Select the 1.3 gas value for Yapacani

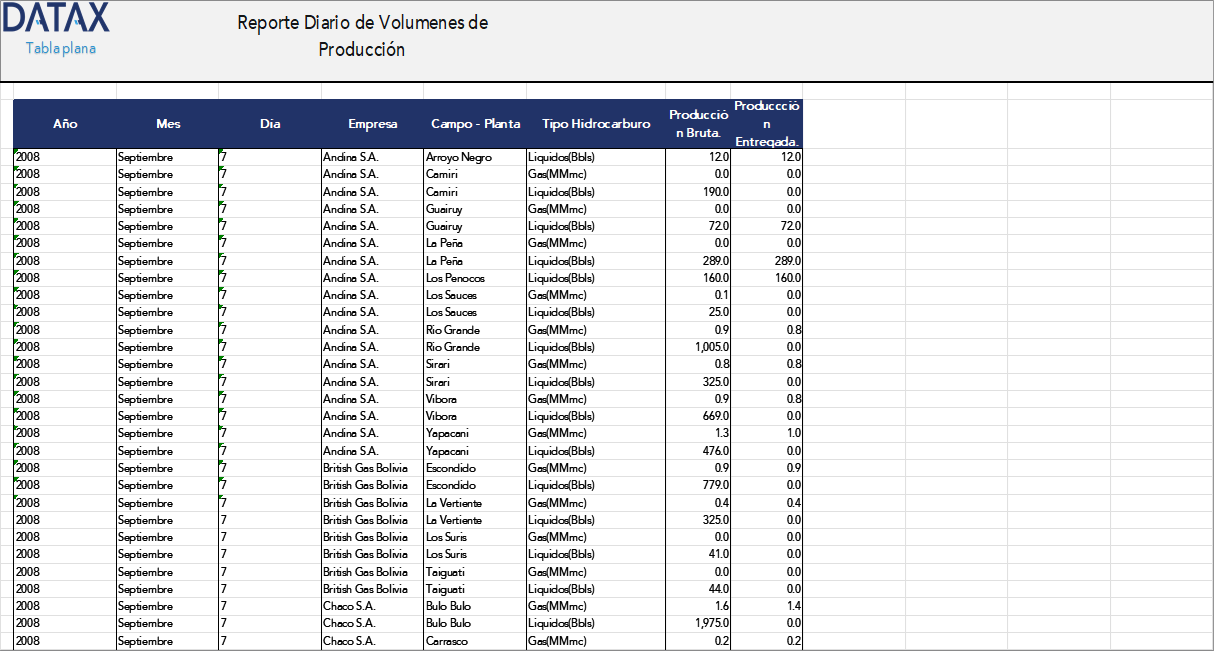[721, 433]
